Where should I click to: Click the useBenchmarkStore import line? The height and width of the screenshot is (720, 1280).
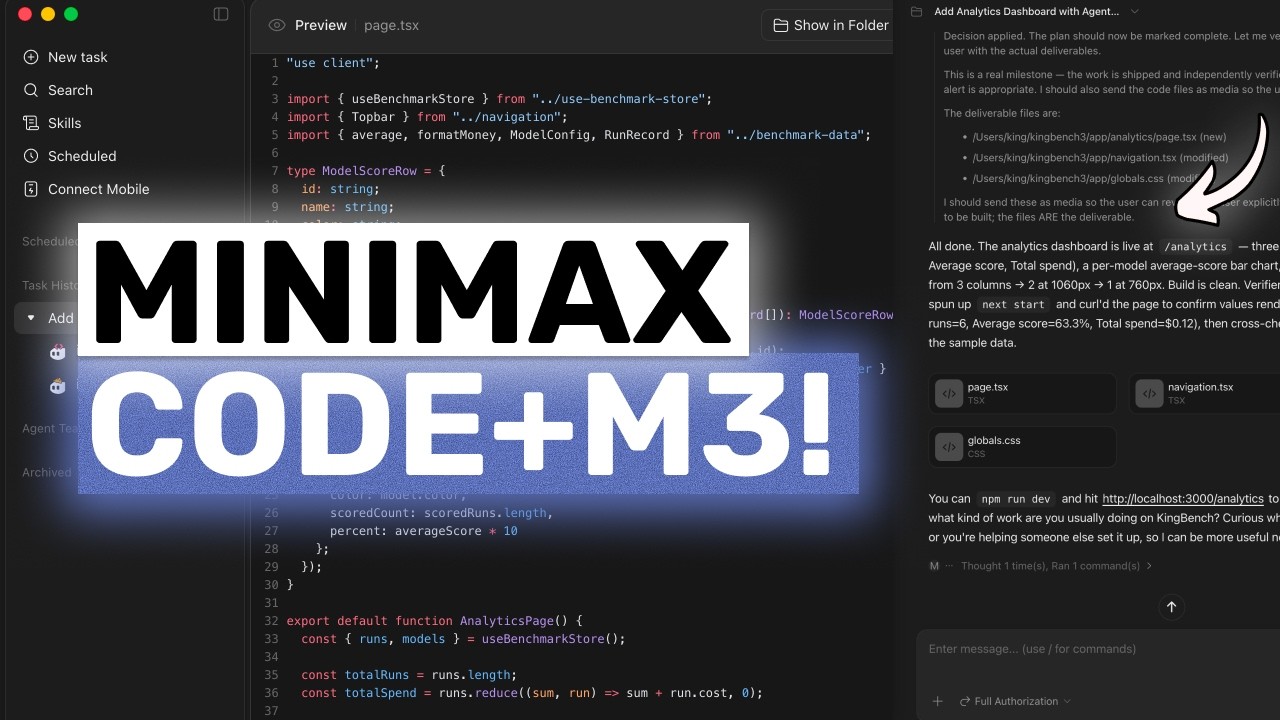point(498,99)
